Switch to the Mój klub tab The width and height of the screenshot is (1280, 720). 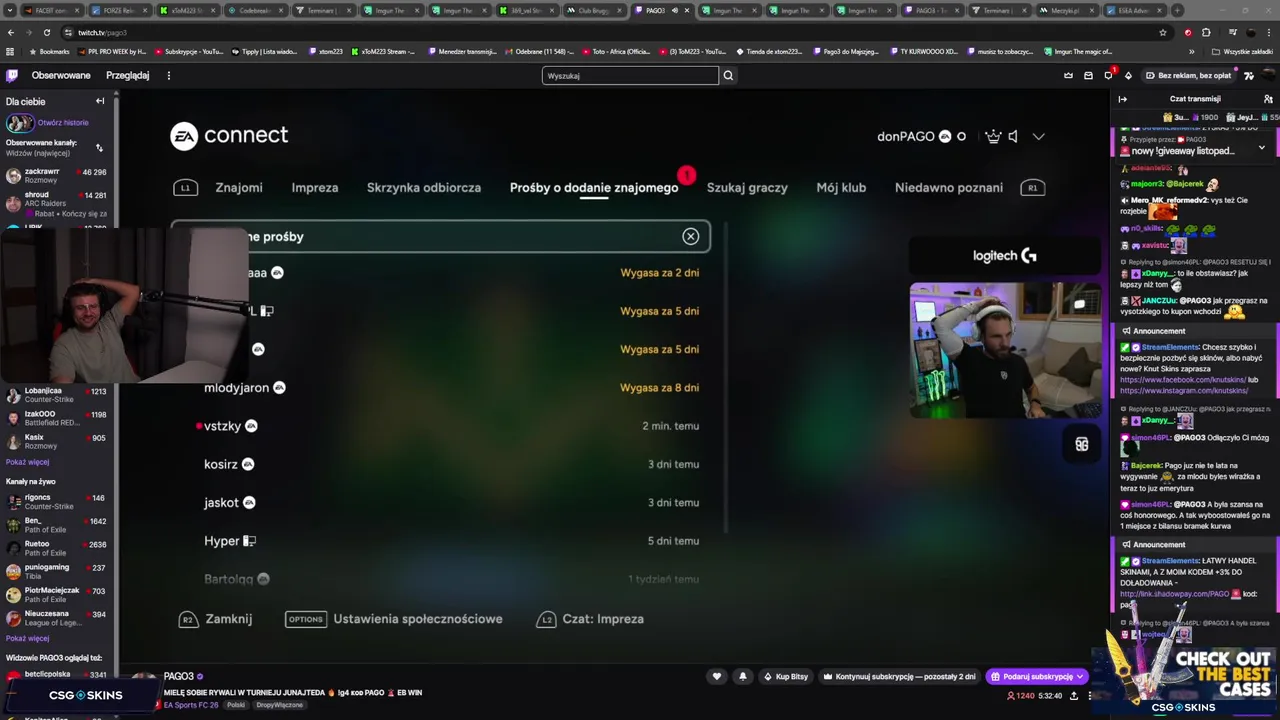tap(841, 188)
